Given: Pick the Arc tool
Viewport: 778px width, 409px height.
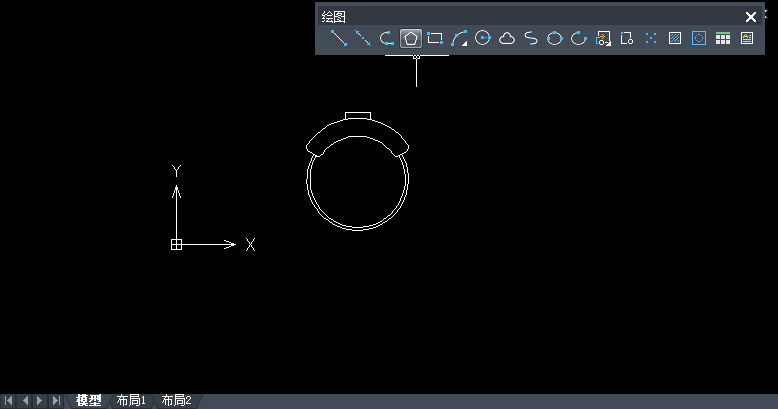Looking at the screenshot, I should (459, 39).
